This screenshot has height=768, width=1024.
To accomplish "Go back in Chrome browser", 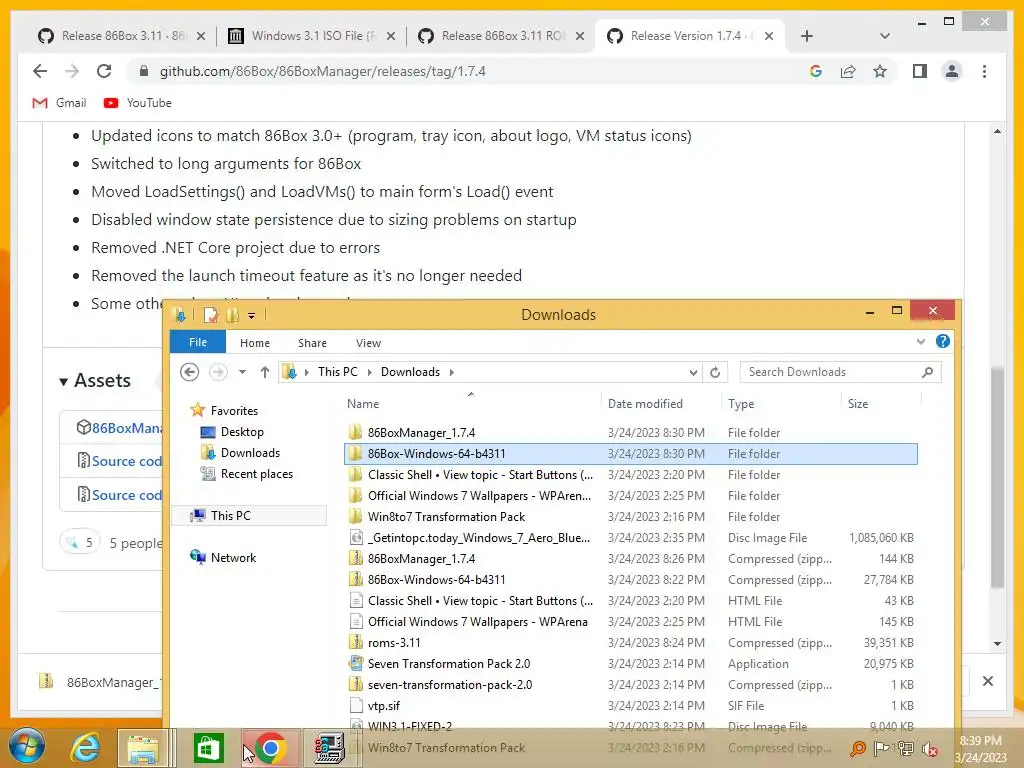I will coord(40,71).
